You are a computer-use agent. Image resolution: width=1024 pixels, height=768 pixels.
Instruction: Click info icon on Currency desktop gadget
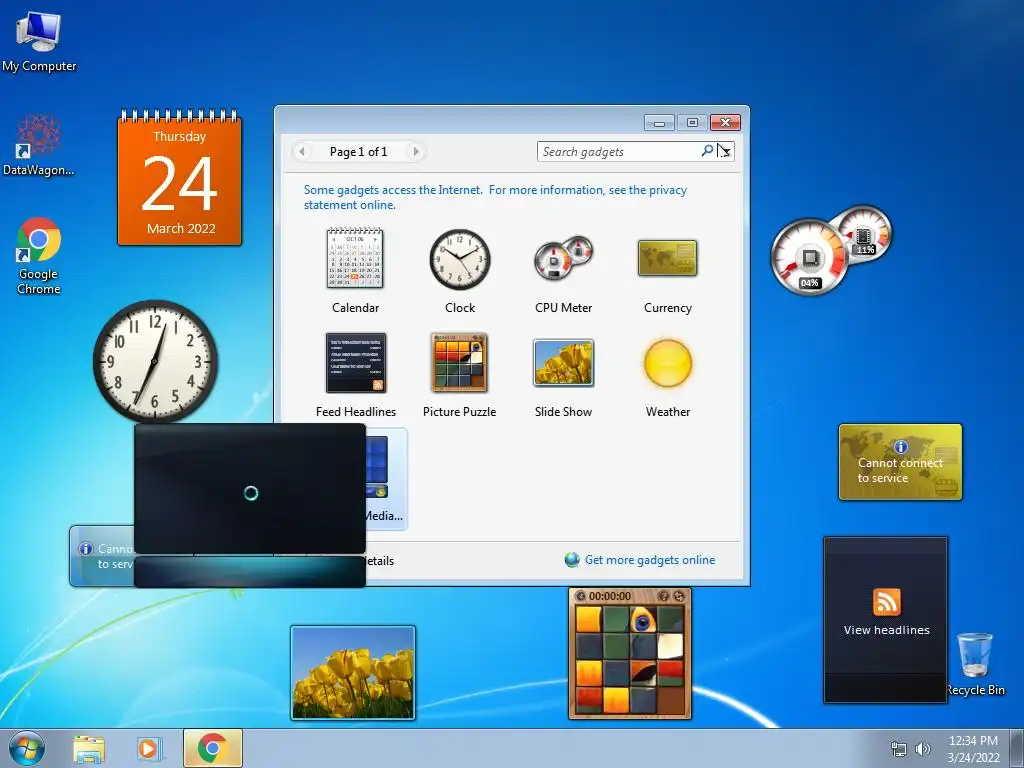click(901, 447)
